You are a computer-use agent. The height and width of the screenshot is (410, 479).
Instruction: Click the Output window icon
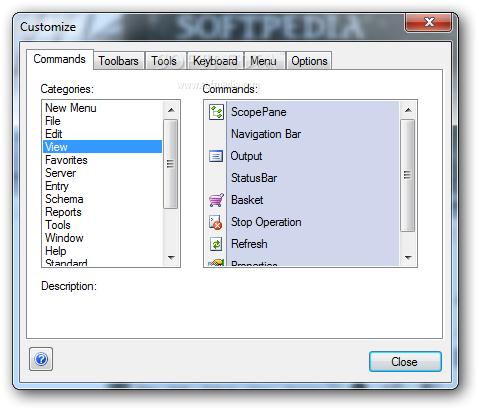pos(216,156)
